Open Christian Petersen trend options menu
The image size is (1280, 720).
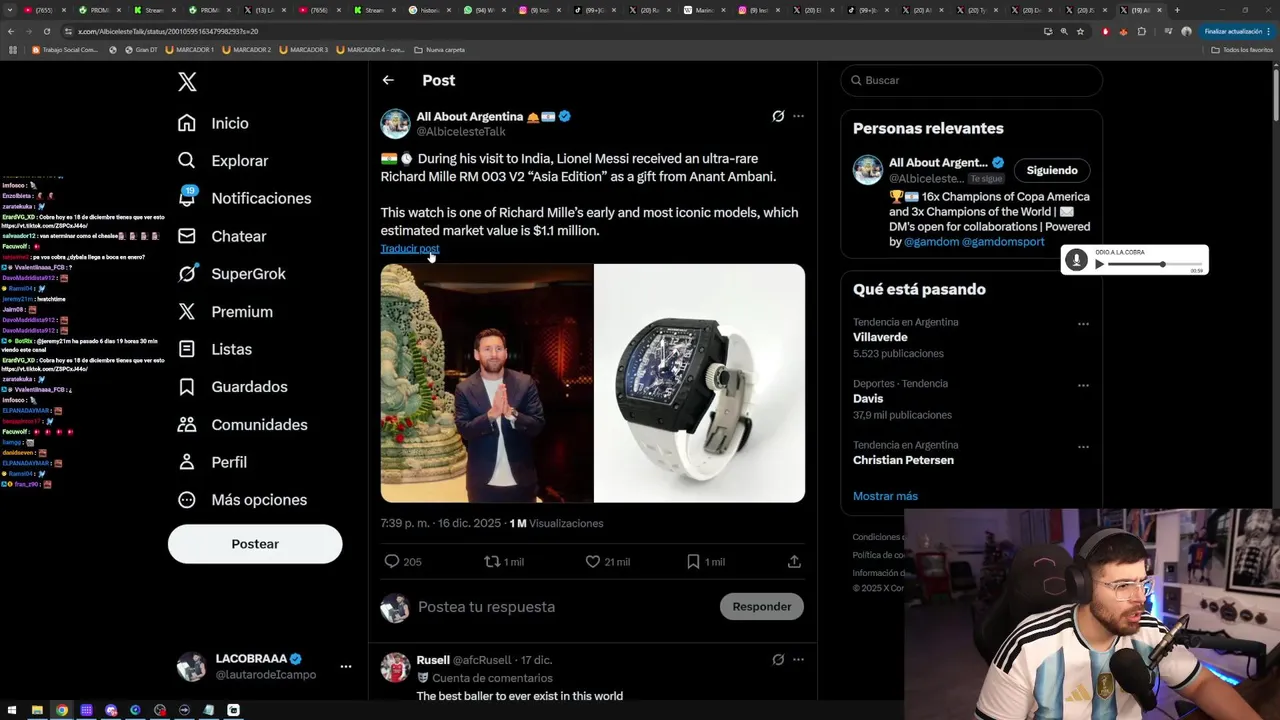1083,447
